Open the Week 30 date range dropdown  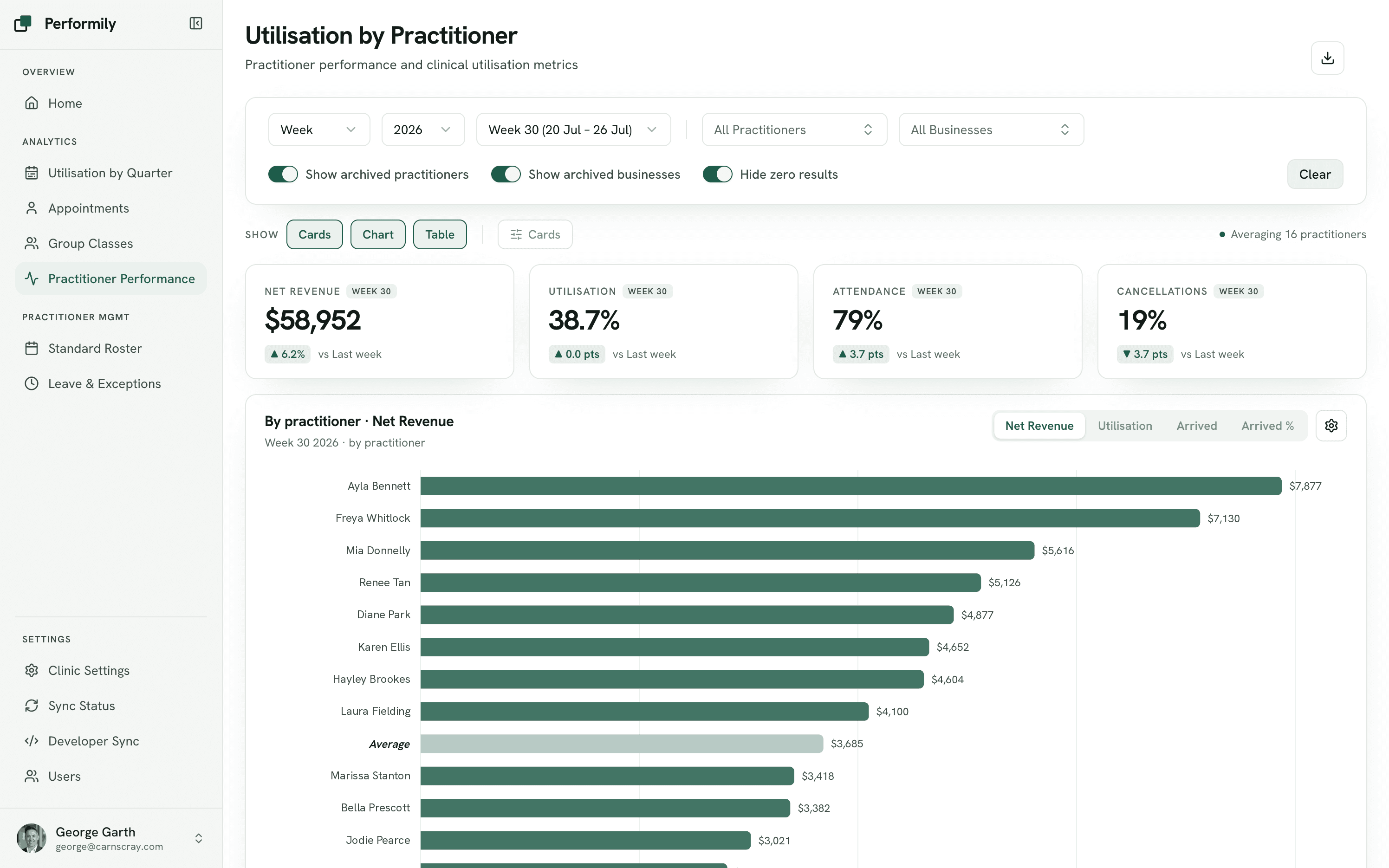click(x=573, y=130)
